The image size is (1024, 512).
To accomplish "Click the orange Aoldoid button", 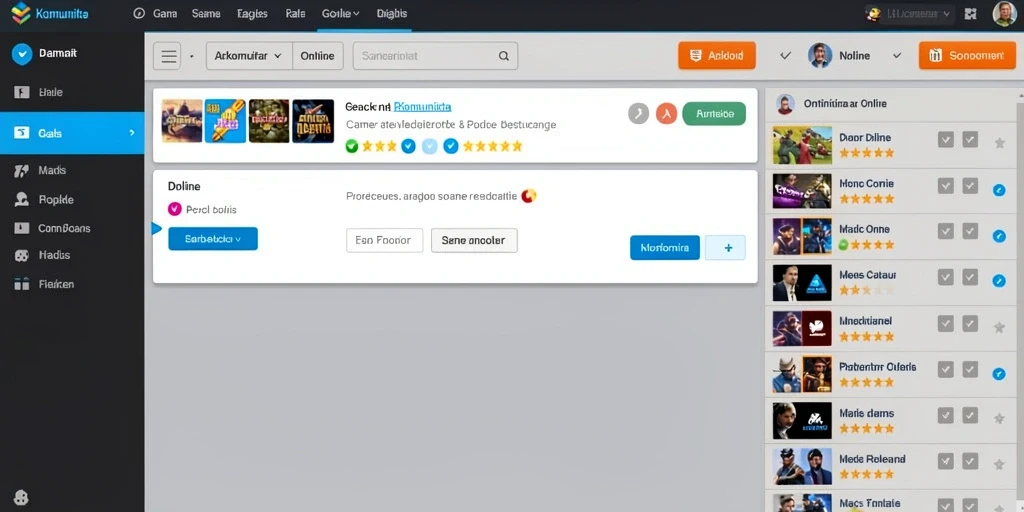I will (x=716, y=56).
